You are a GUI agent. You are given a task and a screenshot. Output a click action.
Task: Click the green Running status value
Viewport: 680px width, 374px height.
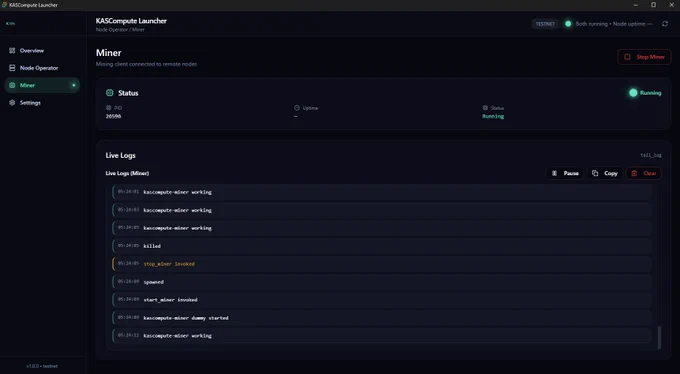coord(493,116)
